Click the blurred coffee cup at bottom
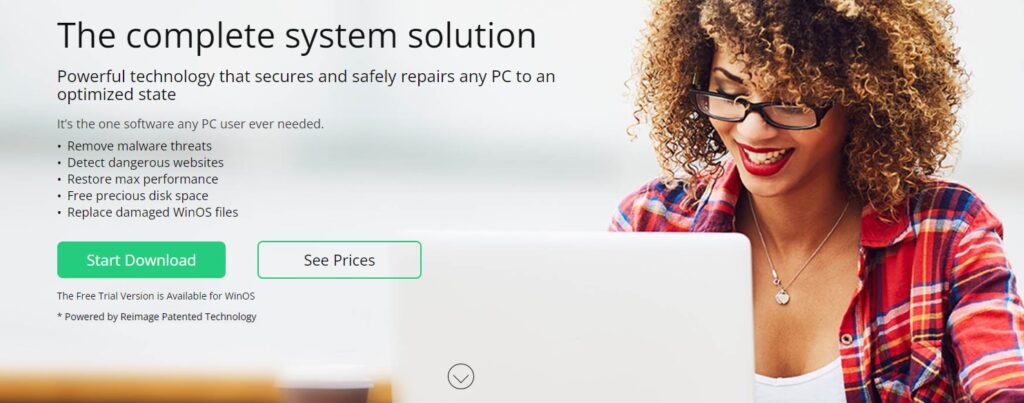 click(325, 389)
